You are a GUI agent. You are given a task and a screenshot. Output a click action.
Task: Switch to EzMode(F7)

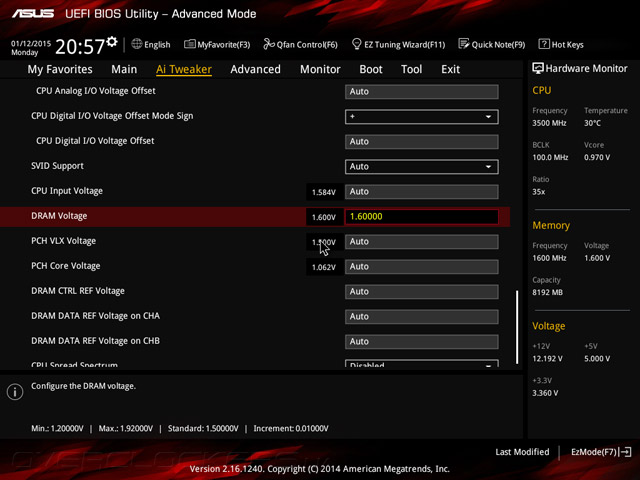594,452
